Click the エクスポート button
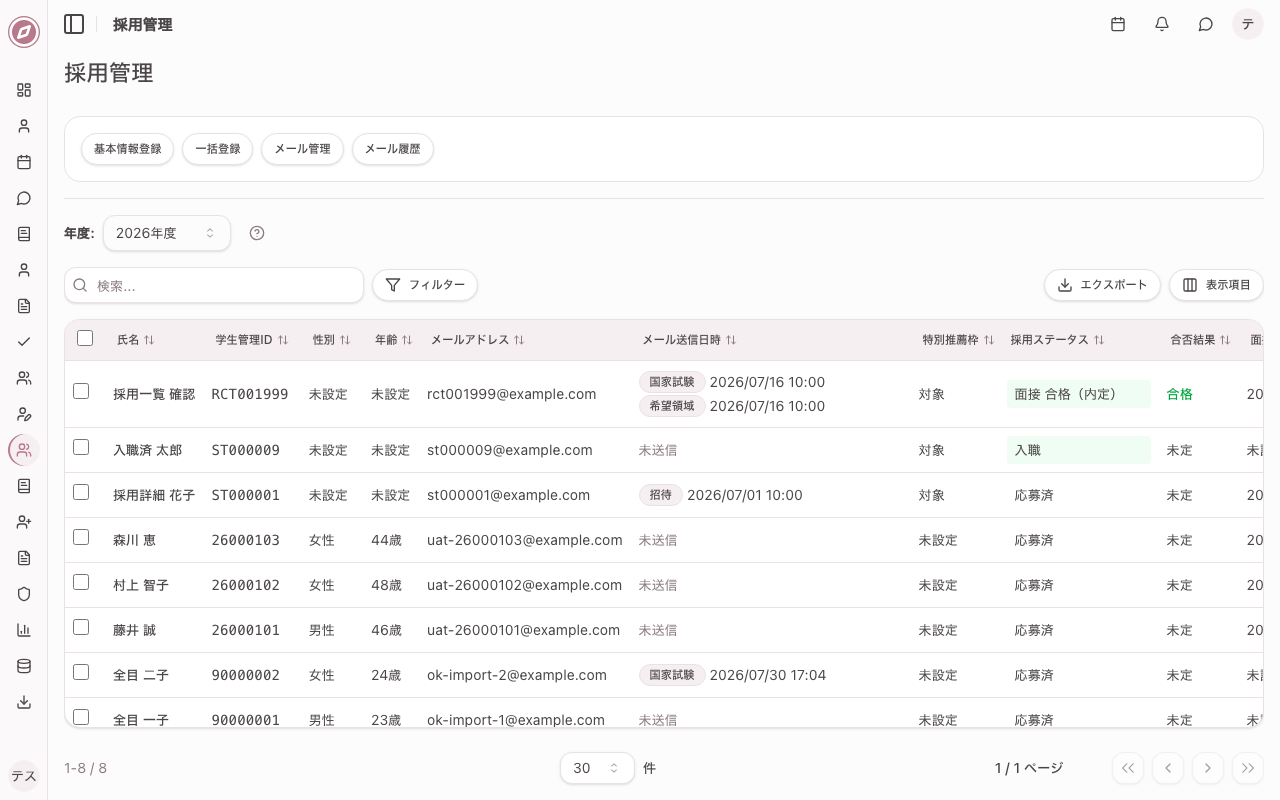The height and width of the screenshot is (800, 1280). tap(1102, 285)
